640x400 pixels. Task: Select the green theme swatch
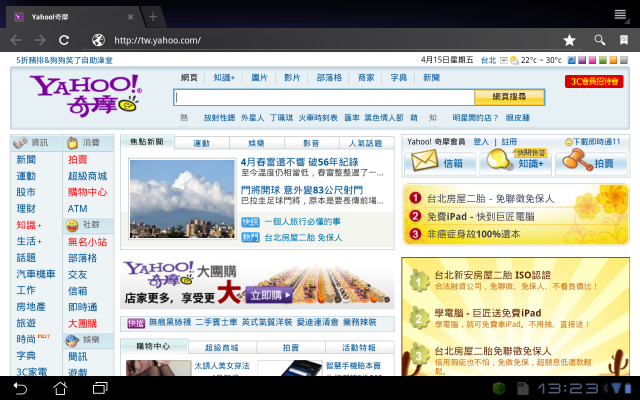tap(603, 60)
